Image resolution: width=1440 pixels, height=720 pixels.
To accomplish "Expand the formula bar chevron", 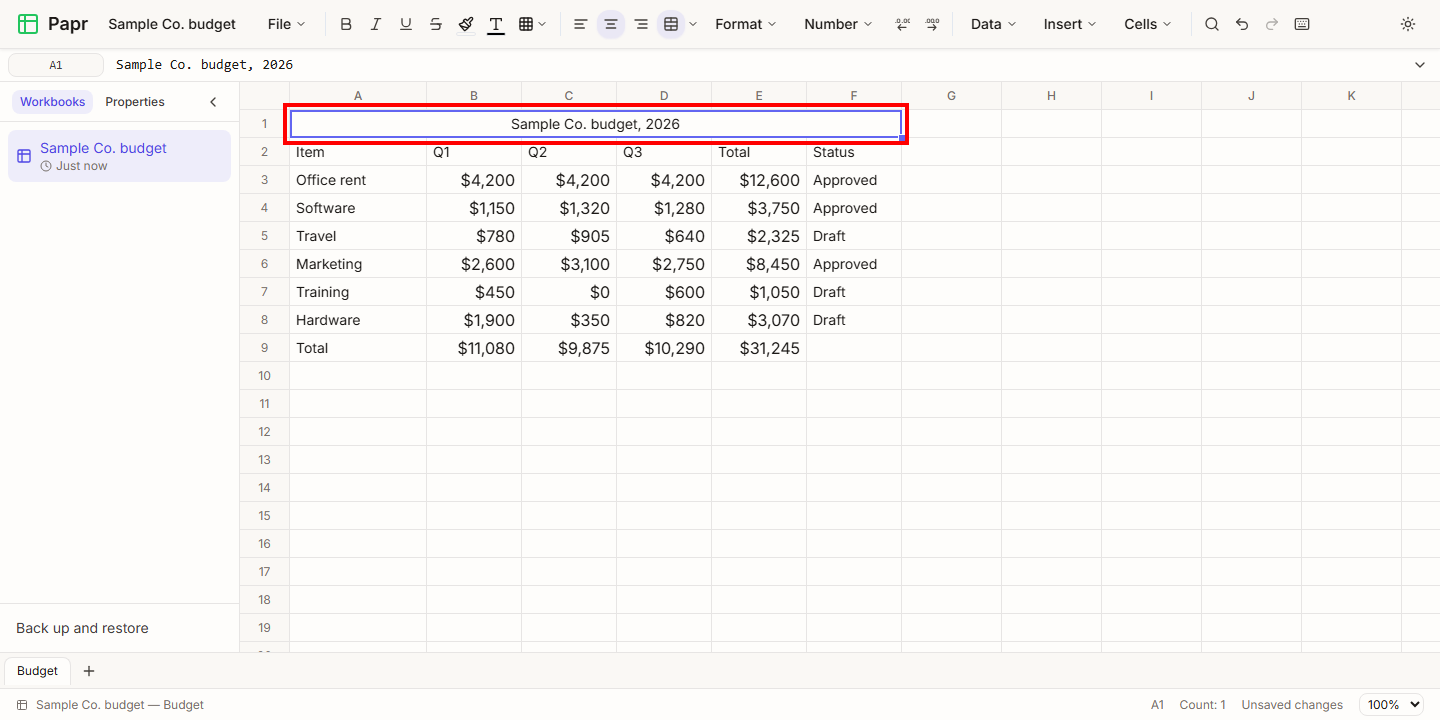I will click(1420, 65).
